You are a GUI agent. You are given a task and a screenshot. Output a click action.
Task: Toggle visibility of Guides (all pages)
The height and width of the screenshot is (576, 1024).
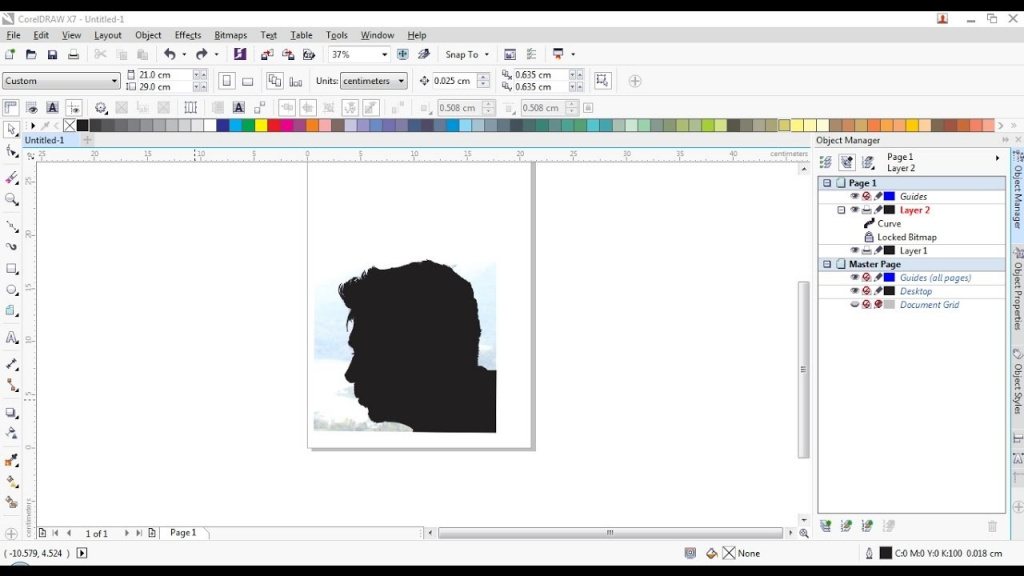tap(854, 278)
